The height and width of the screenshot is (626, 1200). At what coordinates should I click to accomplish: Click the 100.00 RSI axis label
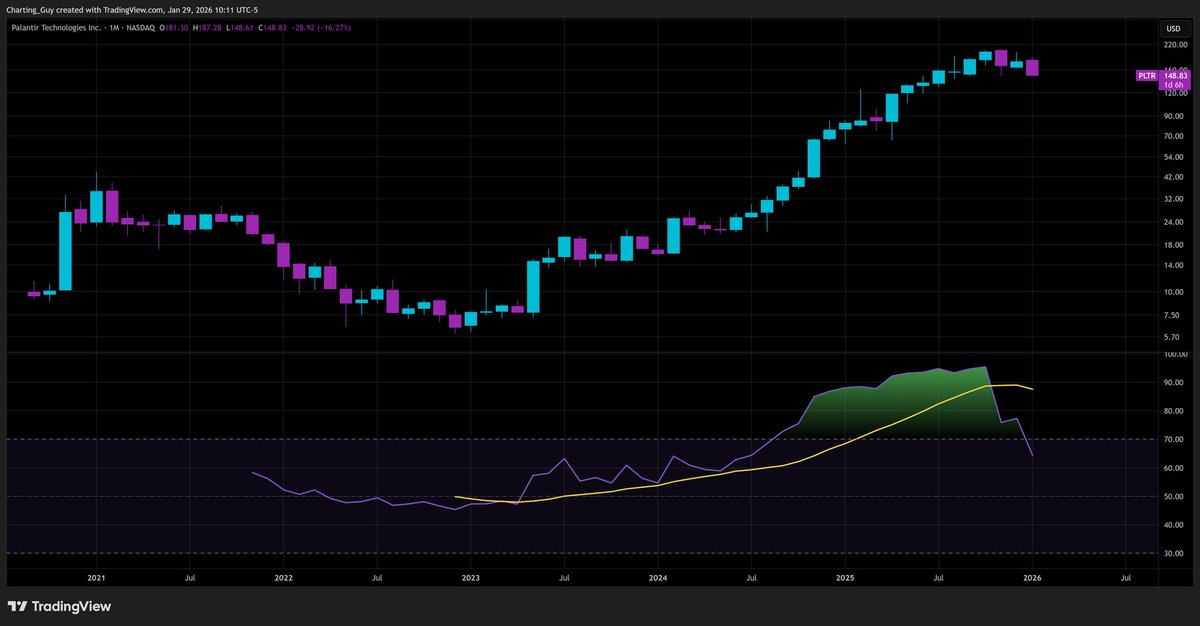[x=1175, y=354]
